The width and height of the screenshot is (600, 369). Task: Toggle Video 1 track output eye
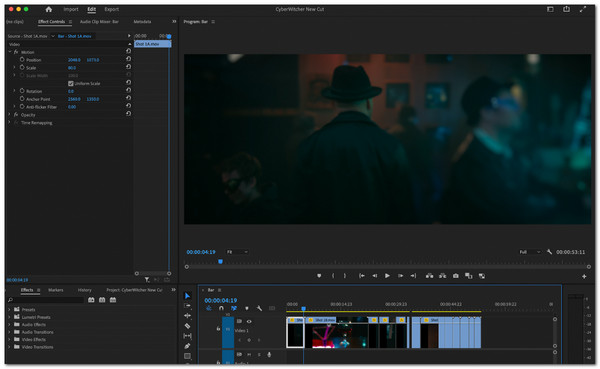coord(249,322)
